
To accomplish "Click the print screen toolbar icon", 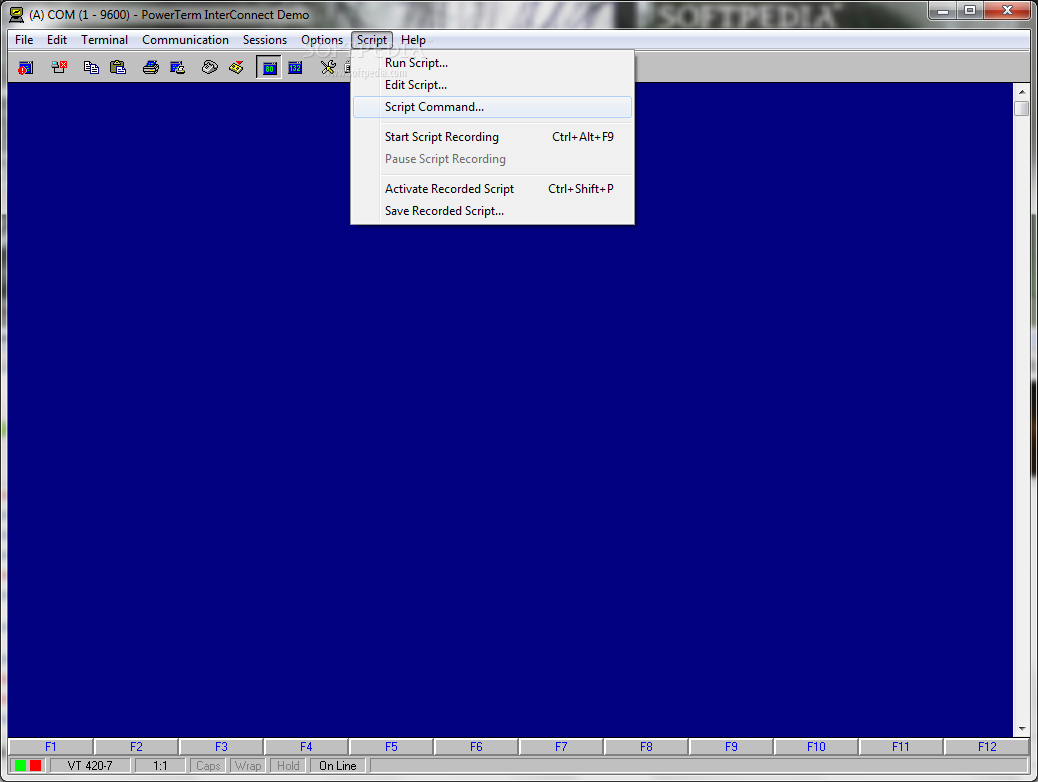I will click(177, 67).
